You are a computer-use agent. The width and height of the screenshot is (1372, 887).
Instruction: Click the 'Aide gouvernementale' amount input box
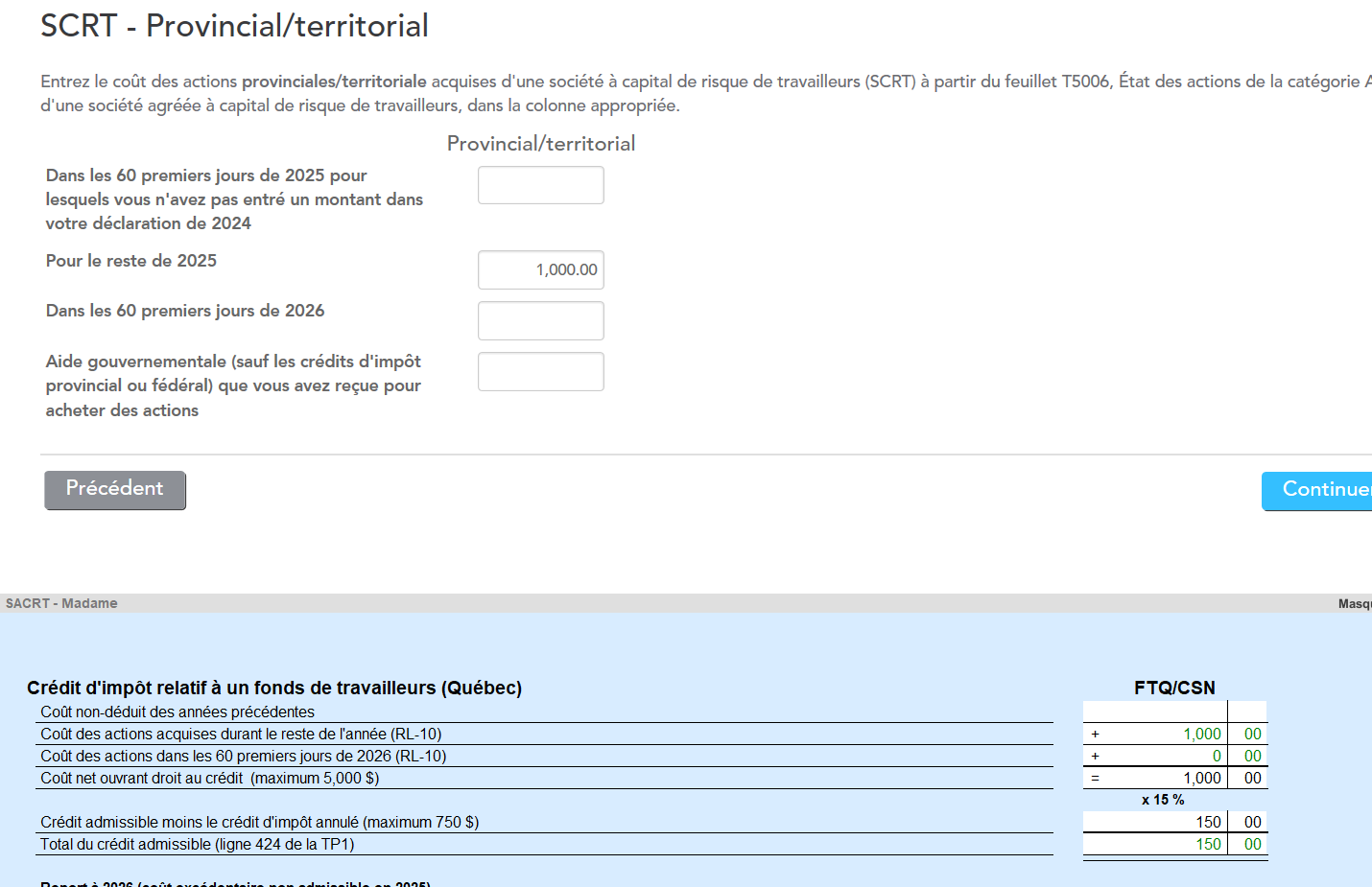click(540, 372)
